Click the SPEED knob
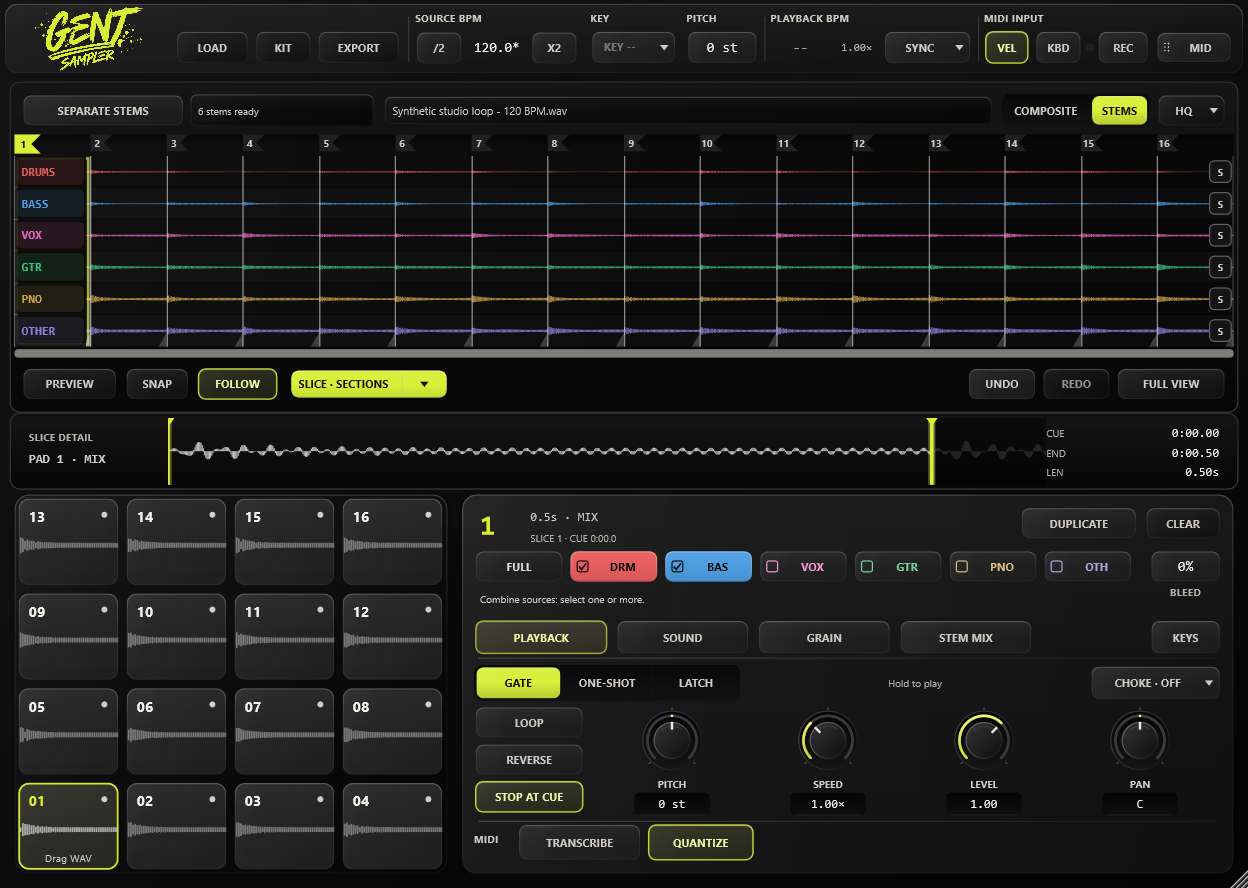1248x888 pixels. click(828, 740)
